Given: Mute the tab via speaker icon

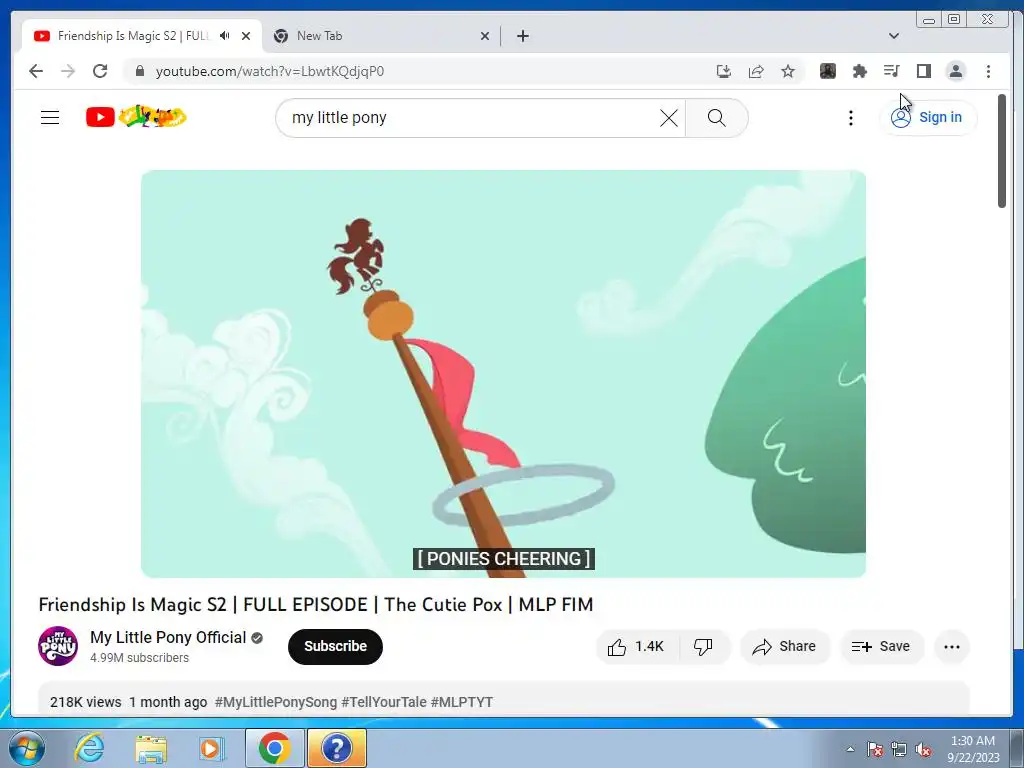Looking at the screenshot, I should click(225, 36).
